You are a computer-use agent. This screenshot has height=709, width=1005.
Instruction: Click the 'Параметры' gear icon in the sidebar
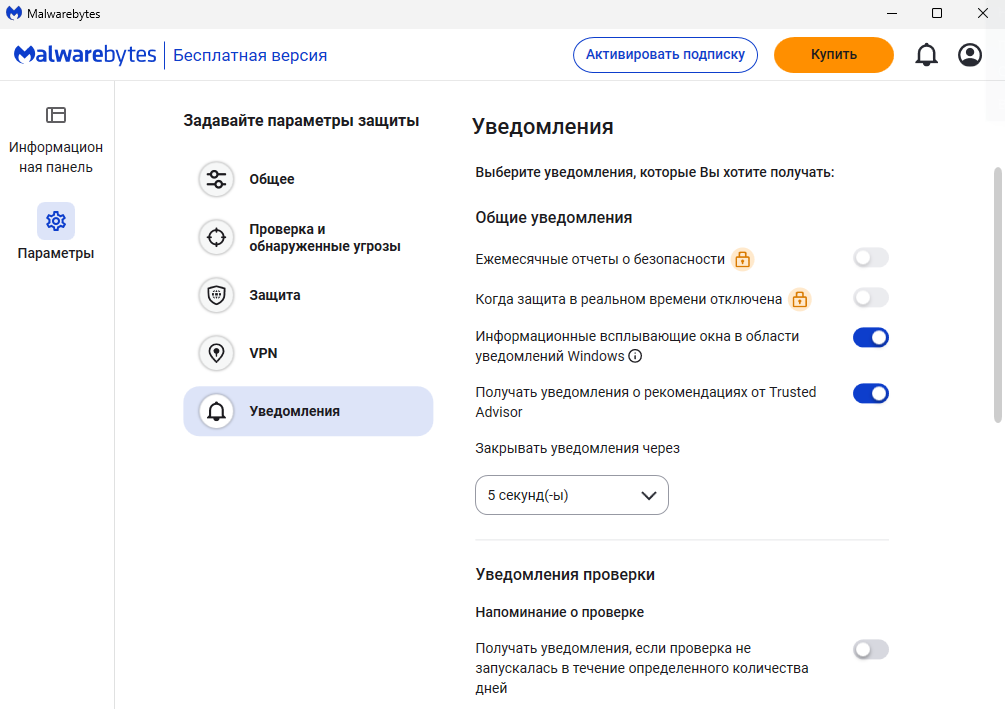(56, 220)
